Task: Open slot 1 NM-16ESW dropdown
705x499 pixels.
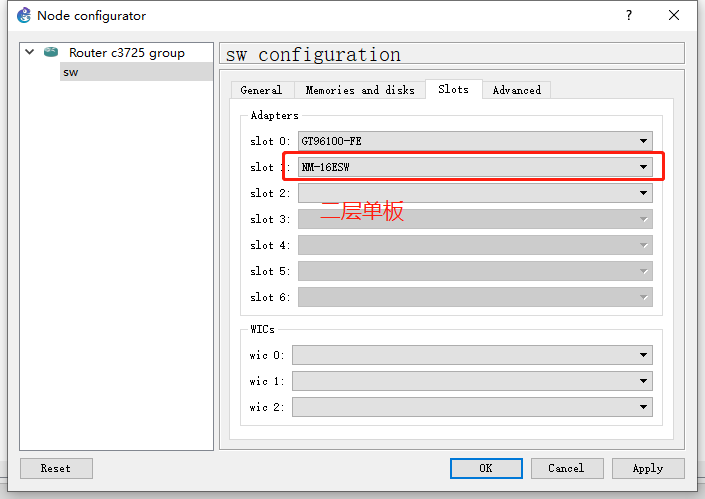Action: coord(475,167)
